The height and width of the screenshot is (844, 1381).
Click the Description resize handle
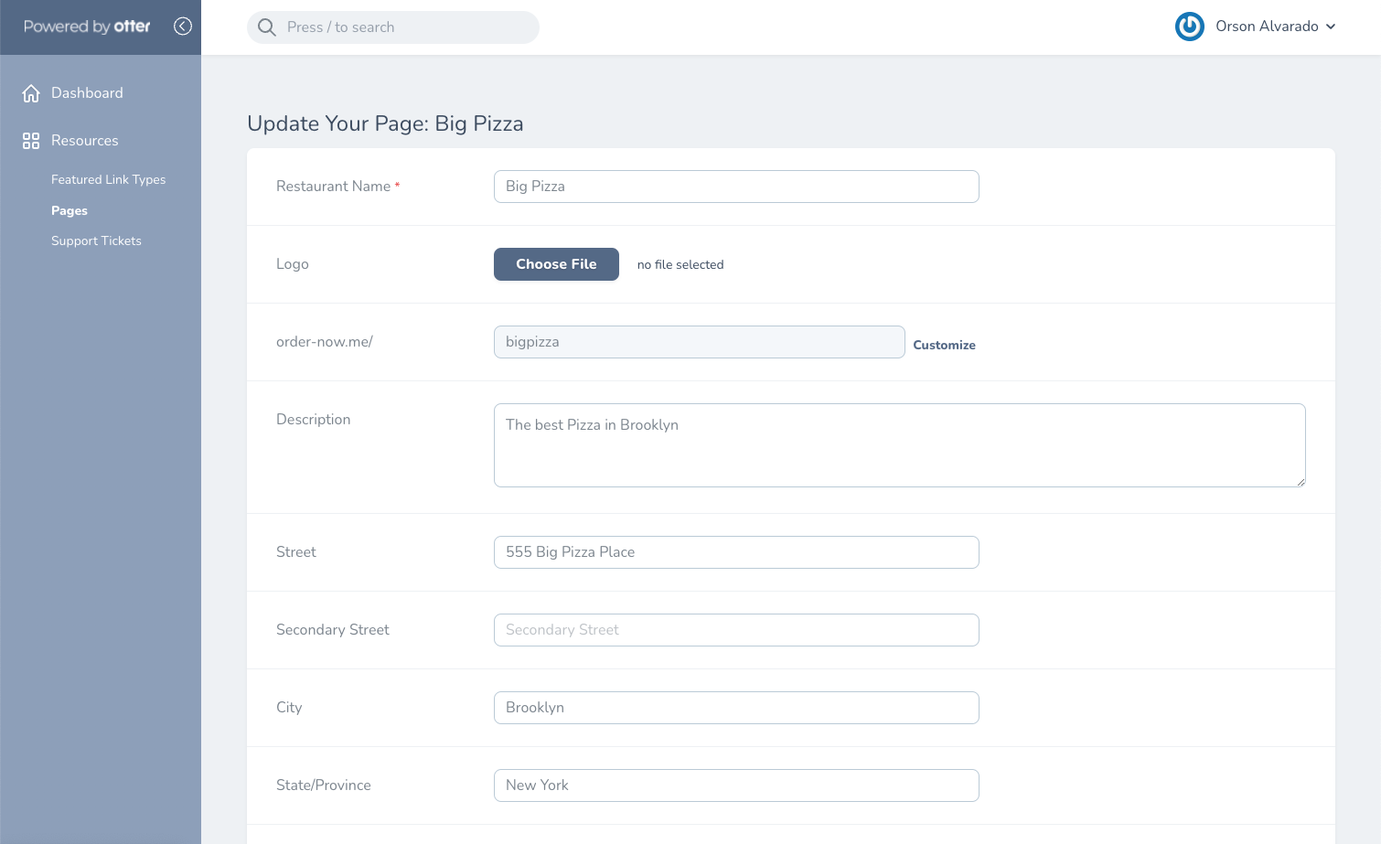pos(1300,482)
